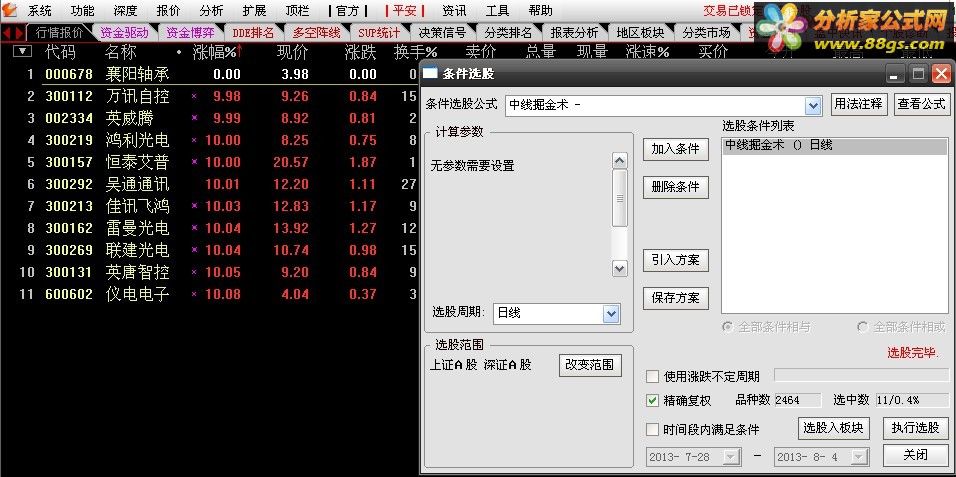Select the 全部条件相或 radio button
This screenshot has height=477, width=956.
click(x=863, y=327)
